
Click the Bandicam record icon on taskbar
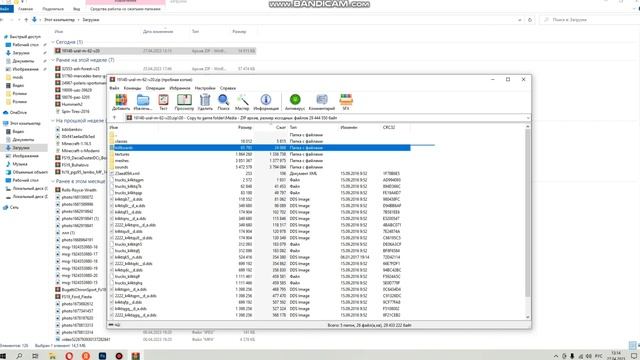[119, 356]
